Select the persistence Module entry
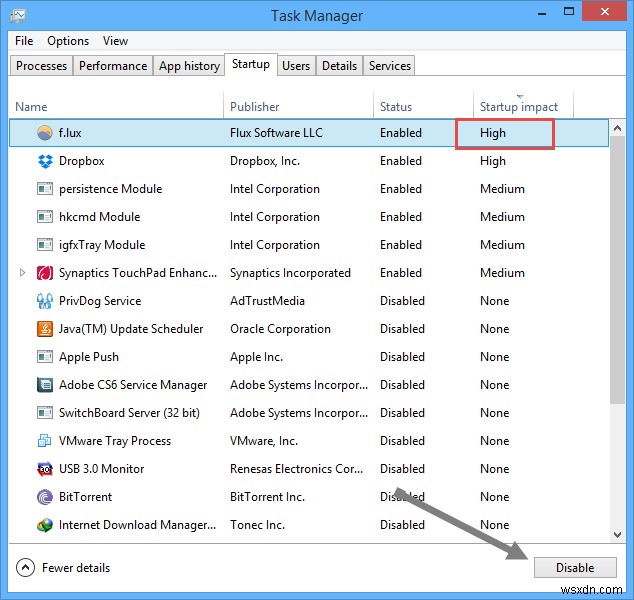Image resolution: width=634 pixels, height=600 pixels. click(x=110, y=189)
